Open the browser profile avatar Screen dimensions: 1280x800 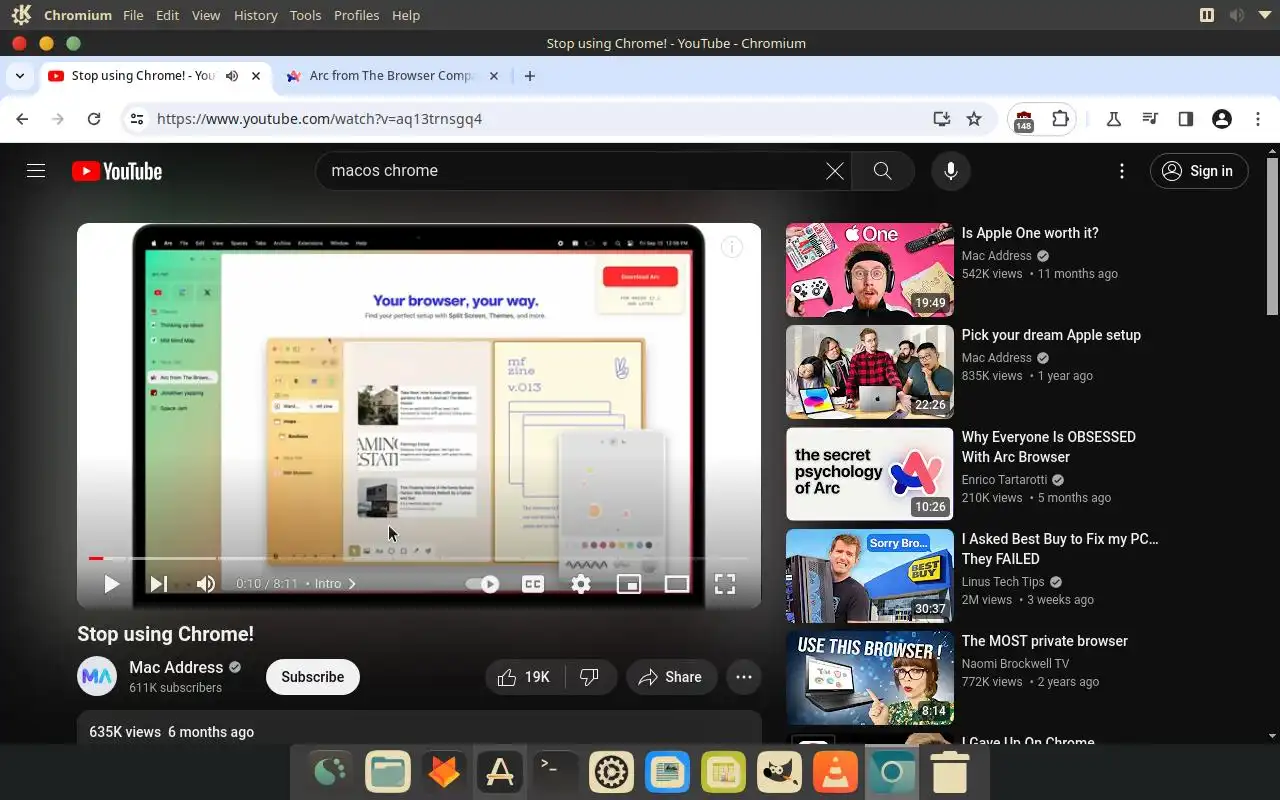1221,119
